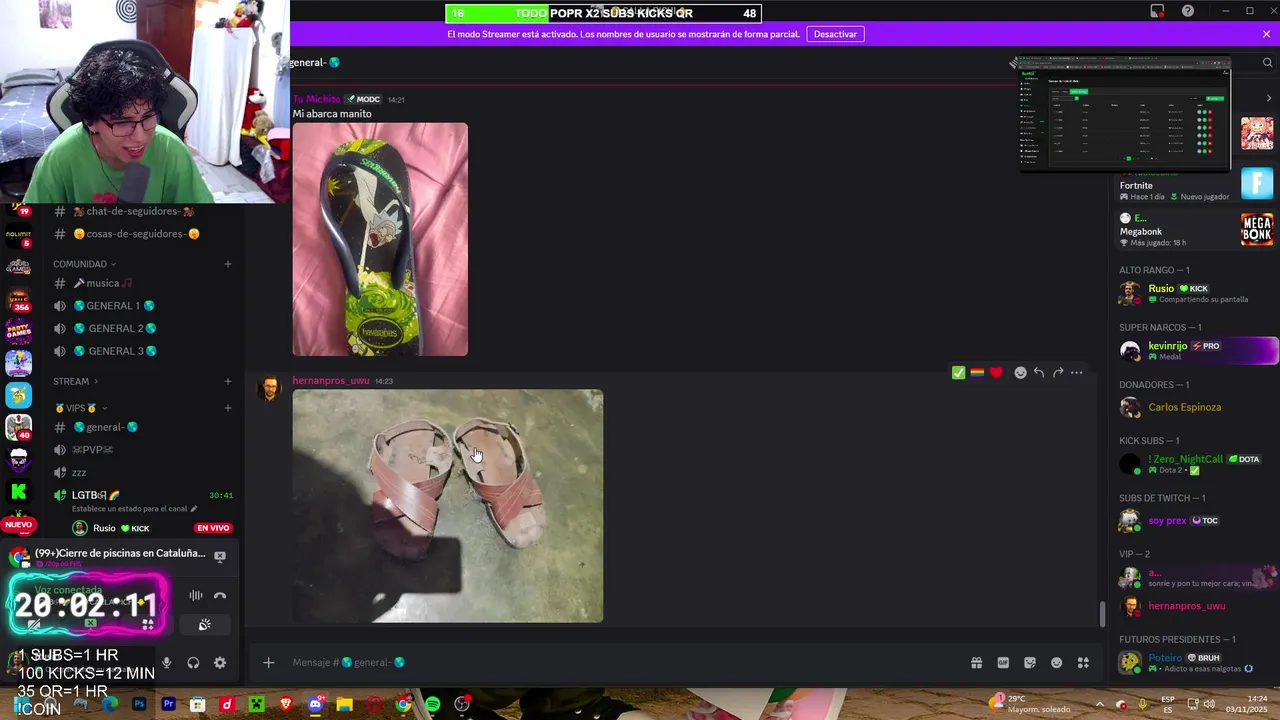Join the GENERAL 2 voice channel
The image size is (1280, 720).
(143, 328)
